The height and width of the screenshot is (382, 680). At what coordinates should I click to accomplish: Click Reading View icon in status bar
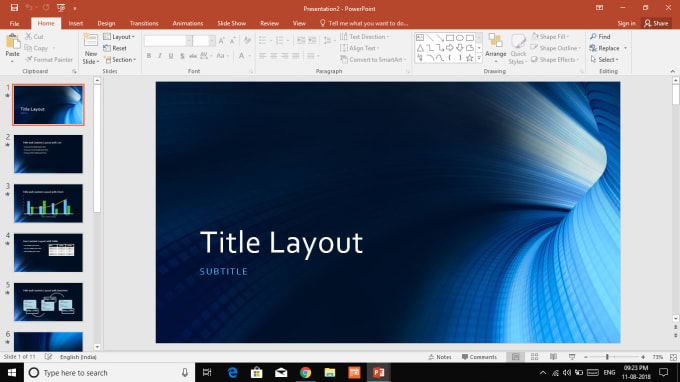tap(553, 357)
